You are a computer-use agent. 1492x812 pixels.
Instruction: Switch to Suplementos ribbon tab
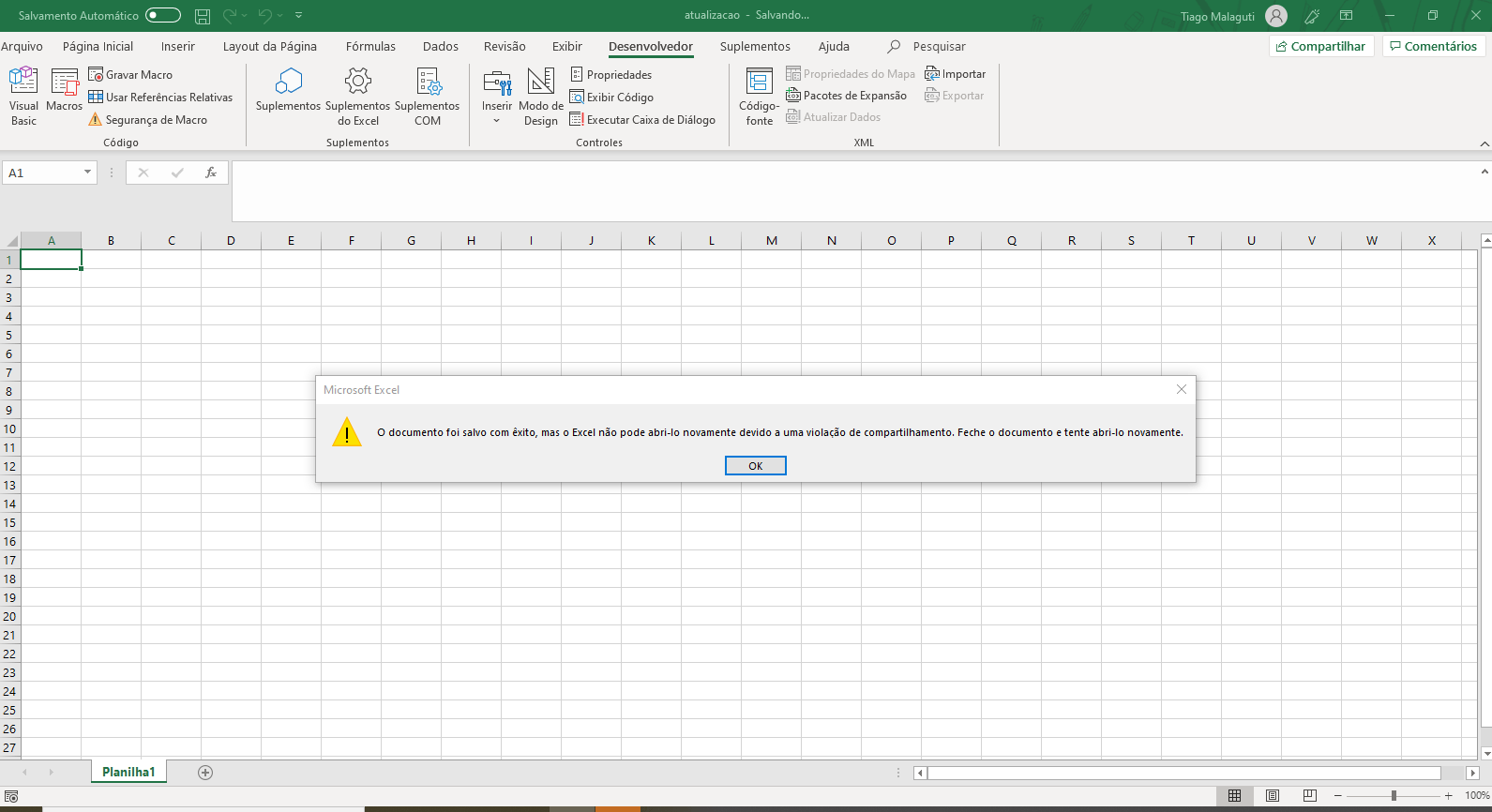pos(755,46)
